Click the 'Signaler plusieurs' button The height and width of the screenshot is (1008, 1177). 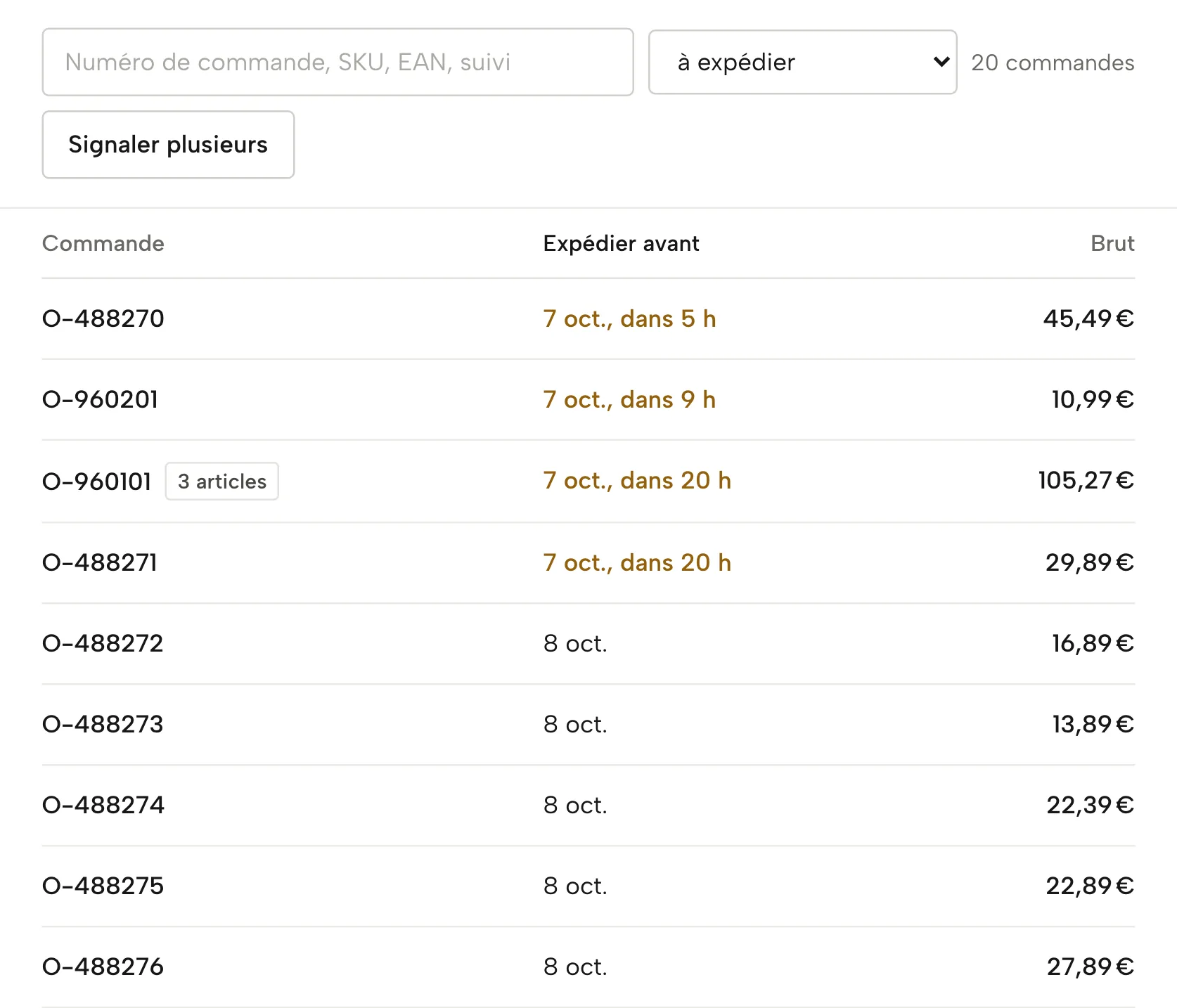pos(168,144)
